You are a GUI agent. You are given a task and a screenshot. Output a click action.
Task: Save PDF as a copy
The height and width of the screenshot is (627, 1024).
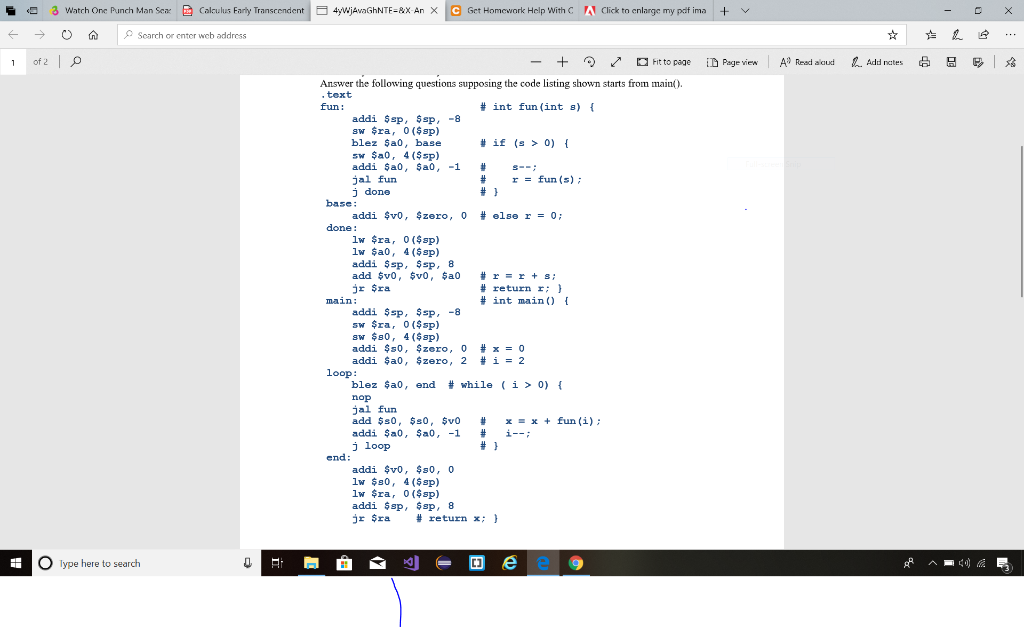click(978, 62)
